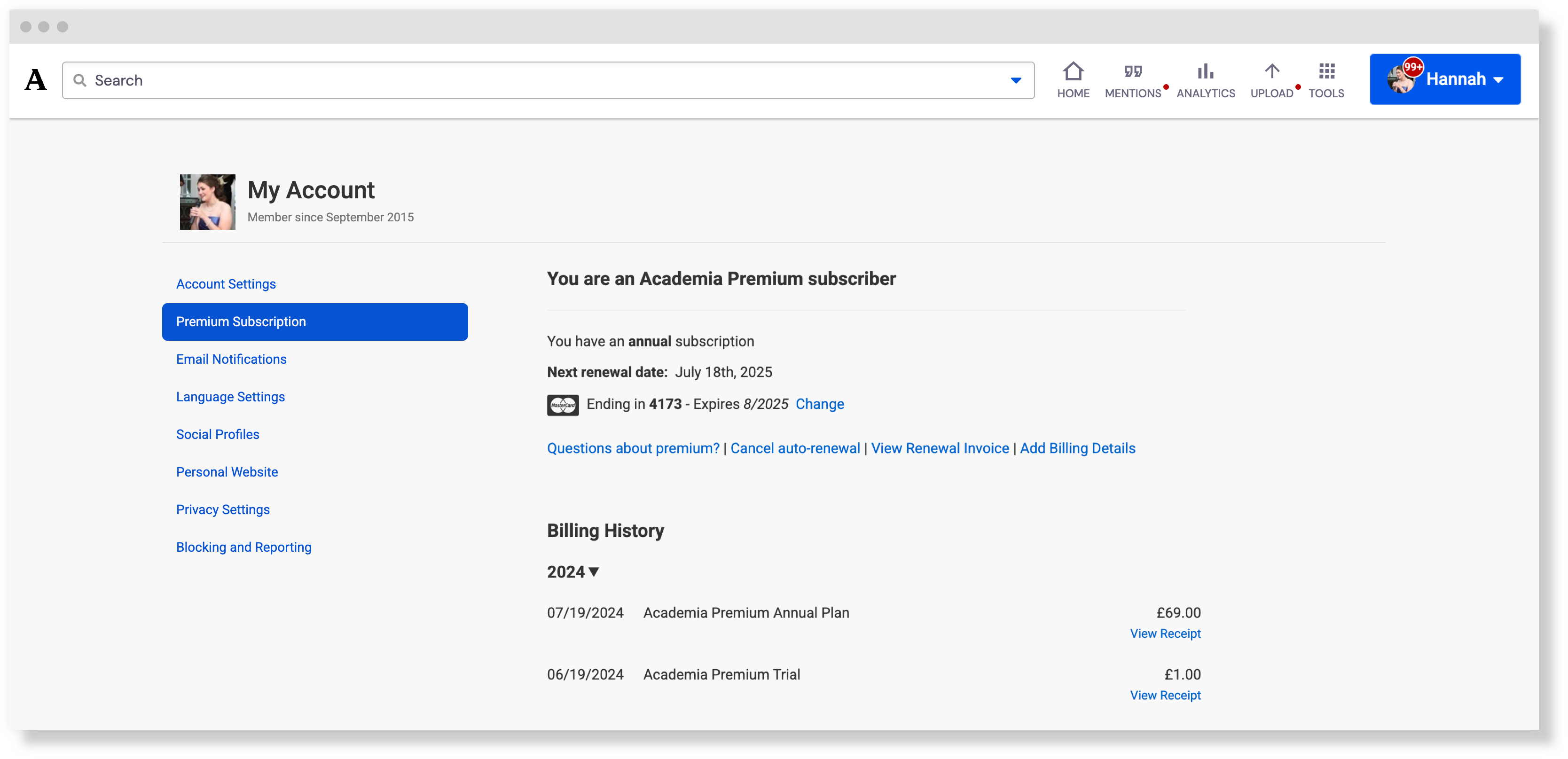
Task: View Receipt for £1.00 Premium Trial
Action: pyautogui.click(x=1165, y=695)
